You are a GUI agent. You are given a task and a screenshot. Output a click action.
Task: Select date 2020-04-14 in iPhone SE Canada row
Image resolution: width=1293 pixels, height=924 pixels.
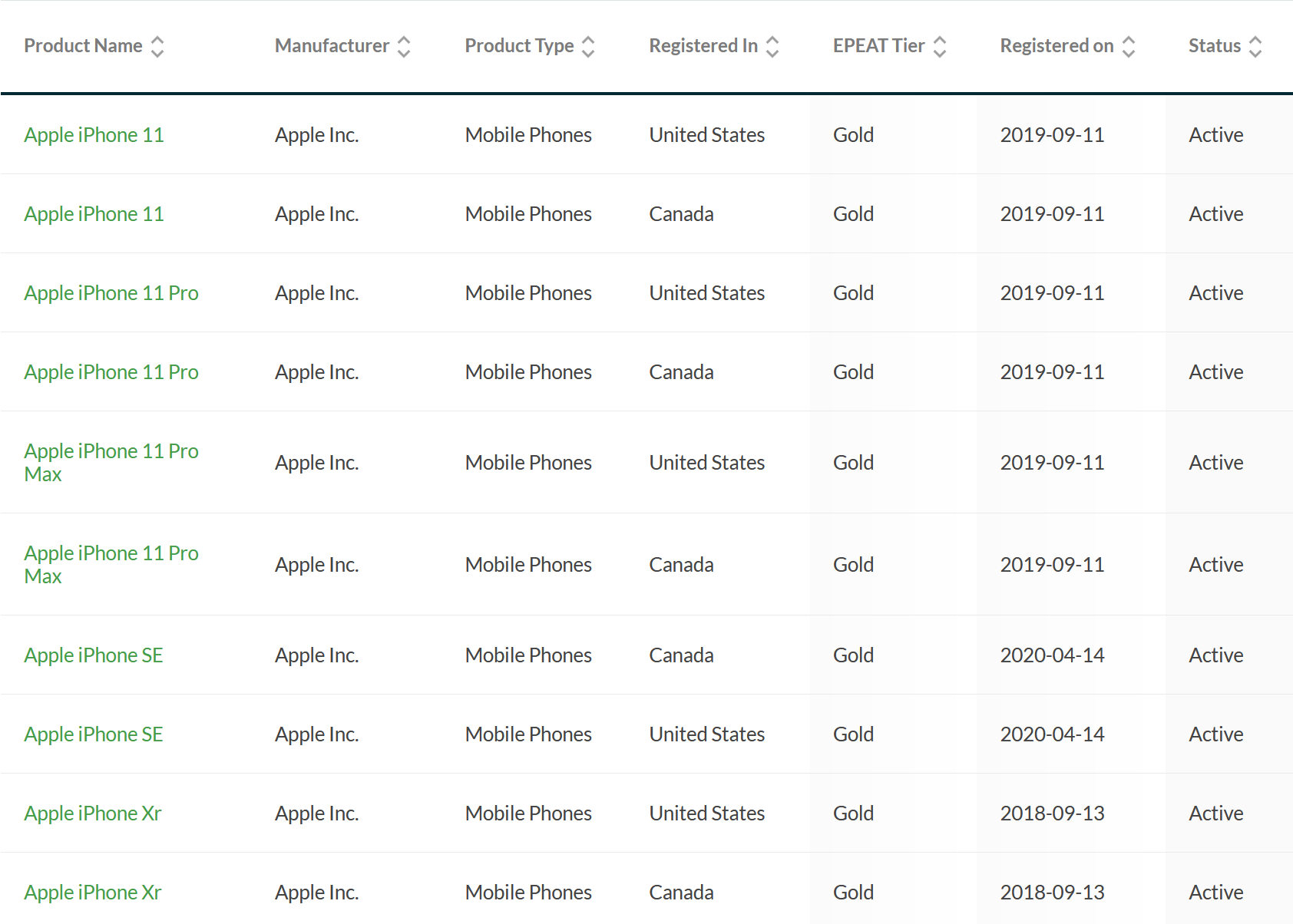coord(1052,655)
